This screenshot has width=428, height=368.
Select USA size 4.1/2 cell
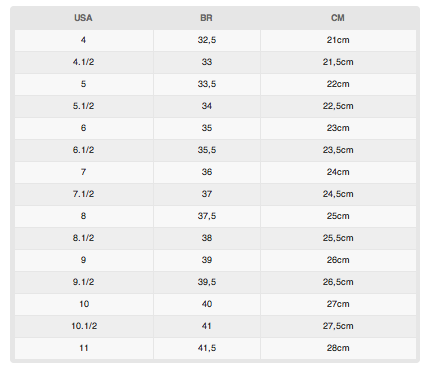(x=83, y=62)
